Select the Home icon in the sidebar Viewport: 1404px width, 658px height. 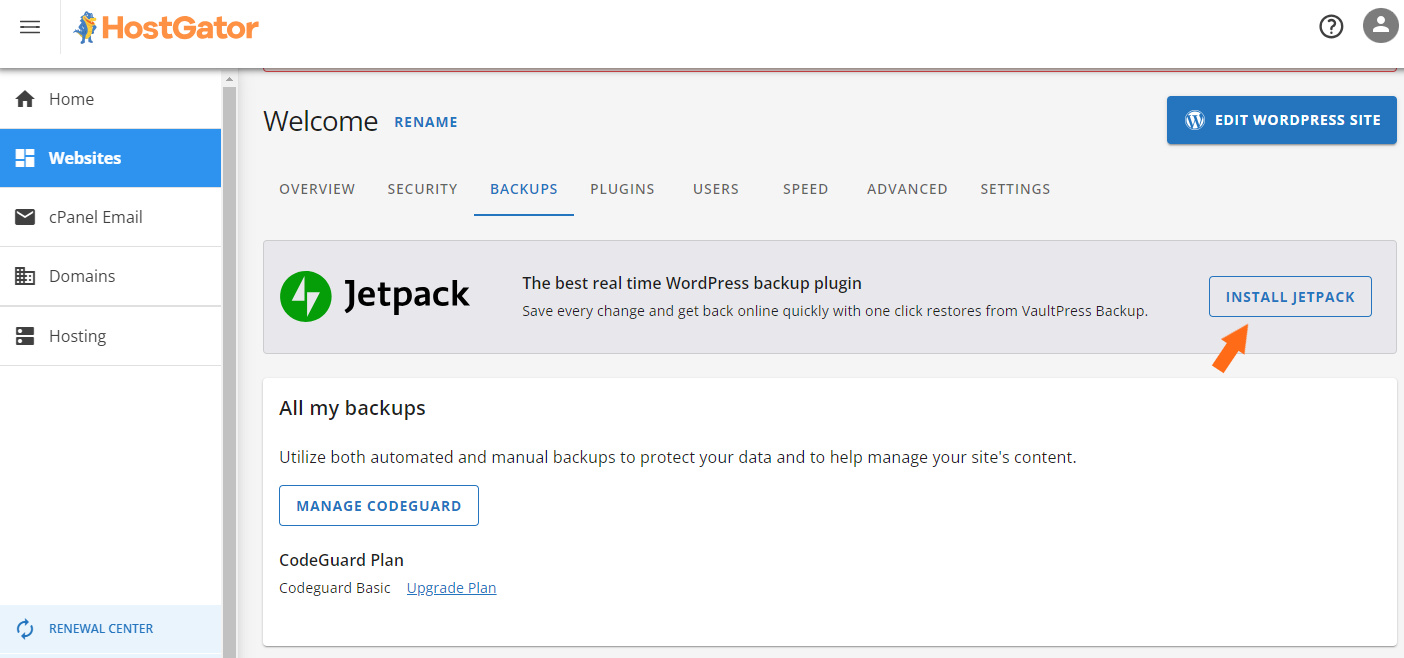pos(24,98)
